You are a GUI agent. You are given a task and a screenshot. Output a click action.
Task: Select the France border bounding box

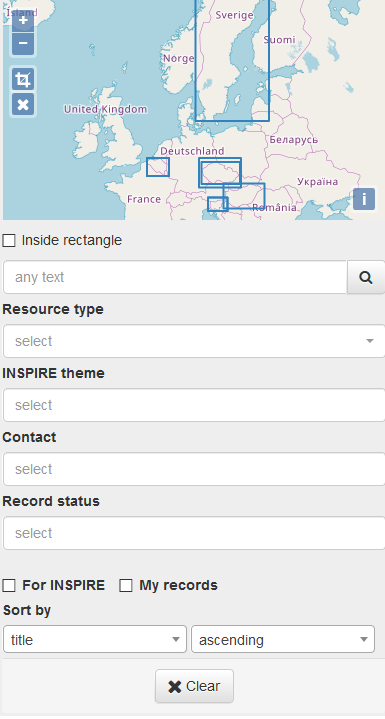click(x=158, y=167)
